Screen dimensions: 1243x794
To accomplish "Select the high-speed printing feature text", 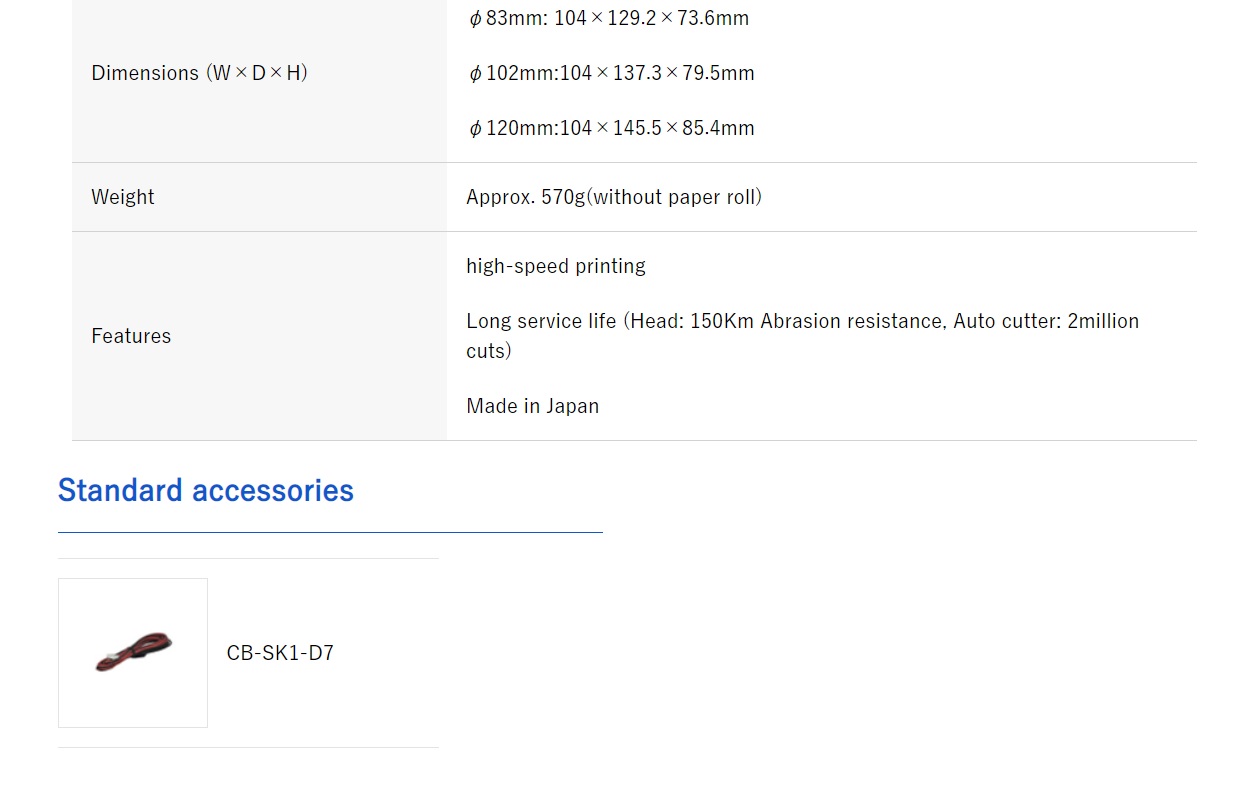I will point(556,266).
